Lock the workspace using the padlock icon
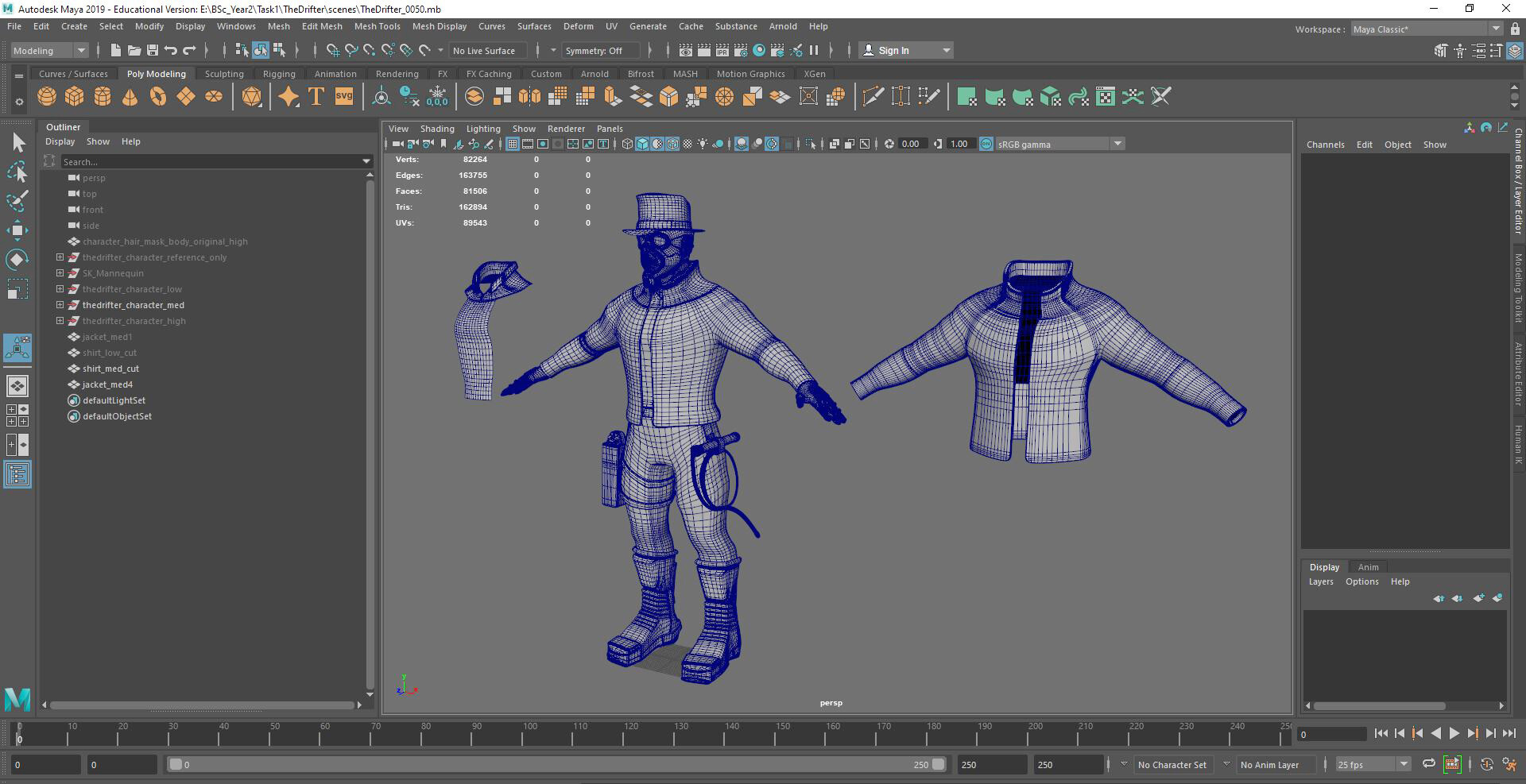The image size is (1526, 784). pyautogui.click(x=1513, y=29)
